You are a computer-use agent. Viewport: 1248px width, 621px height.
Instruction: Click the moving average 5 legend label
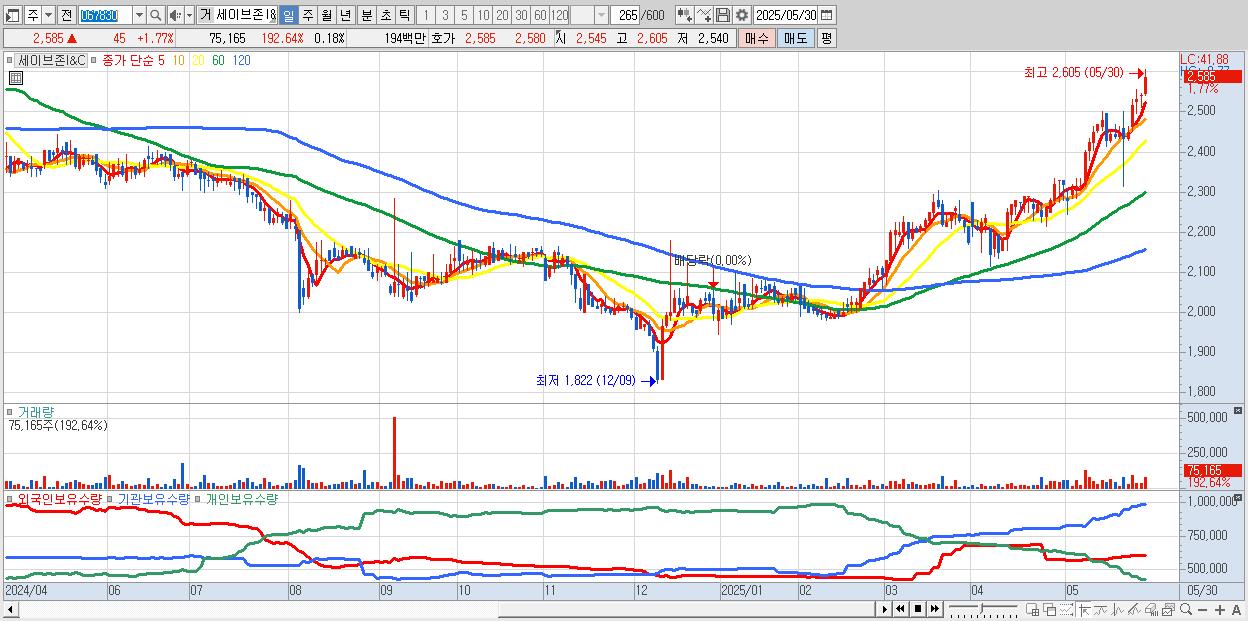point(161,60)
